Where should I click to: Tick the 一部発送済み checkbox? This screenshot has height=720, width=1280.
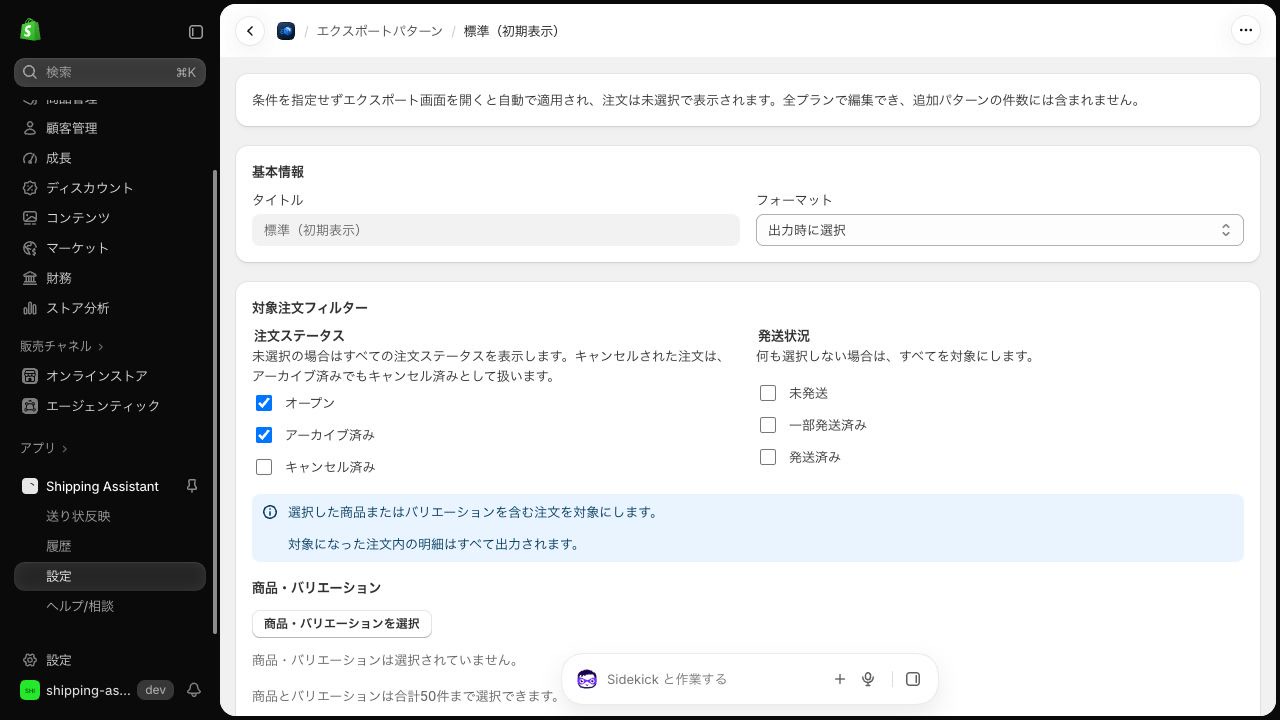pos(768,425)
